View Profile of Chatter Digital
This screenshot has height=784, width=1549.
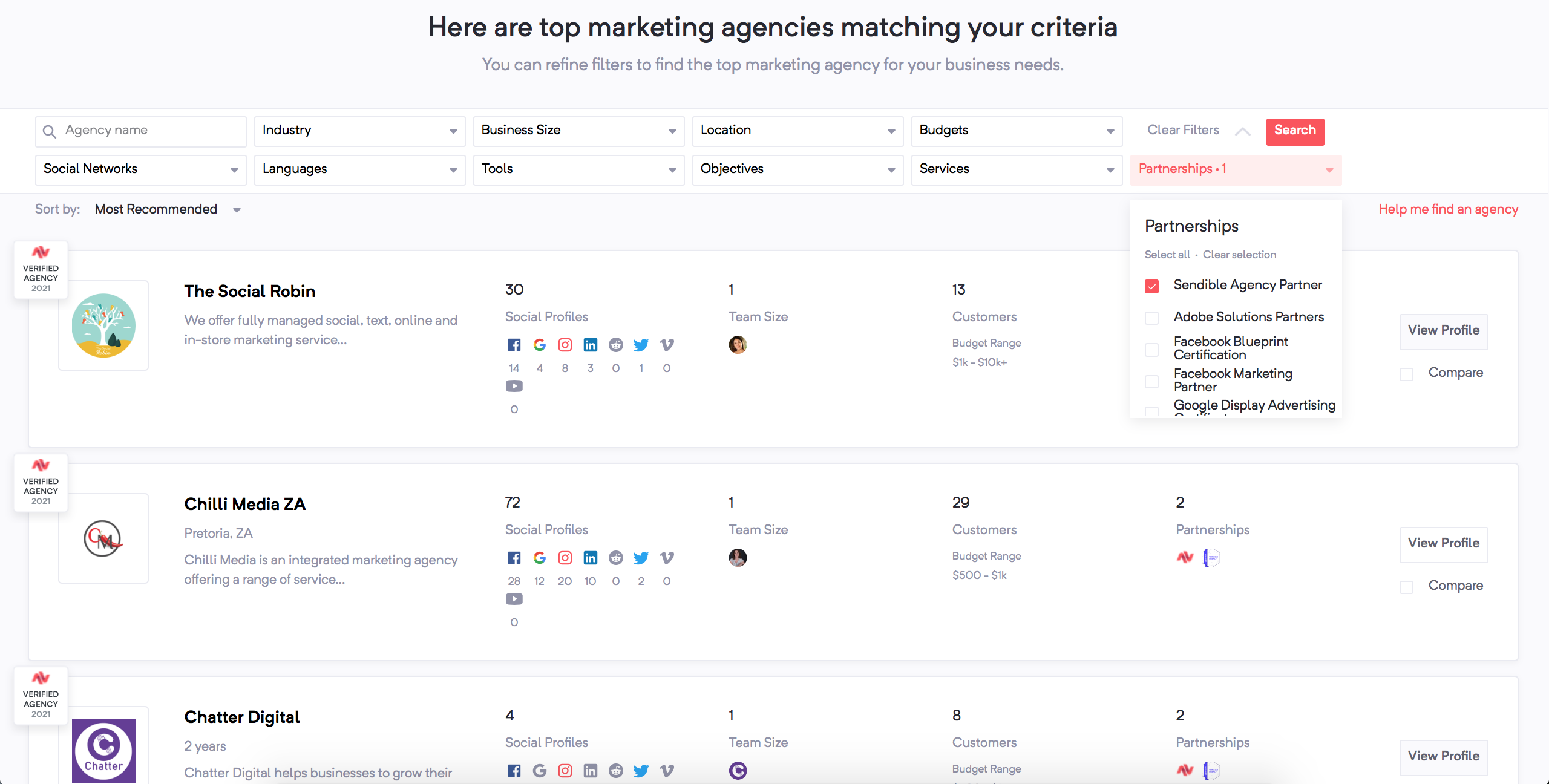pyautogui.click(x=1443, y=757)
